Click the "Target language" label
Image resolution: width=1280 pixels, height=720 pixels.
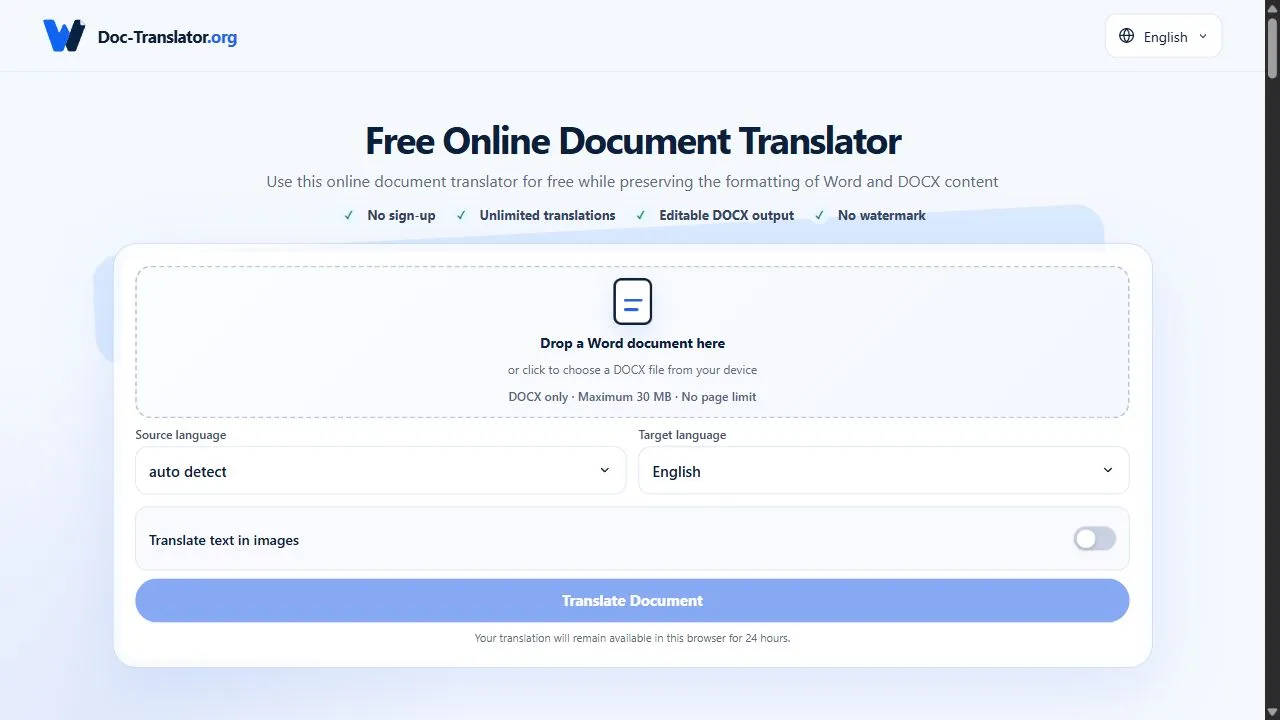coord(682,435)
